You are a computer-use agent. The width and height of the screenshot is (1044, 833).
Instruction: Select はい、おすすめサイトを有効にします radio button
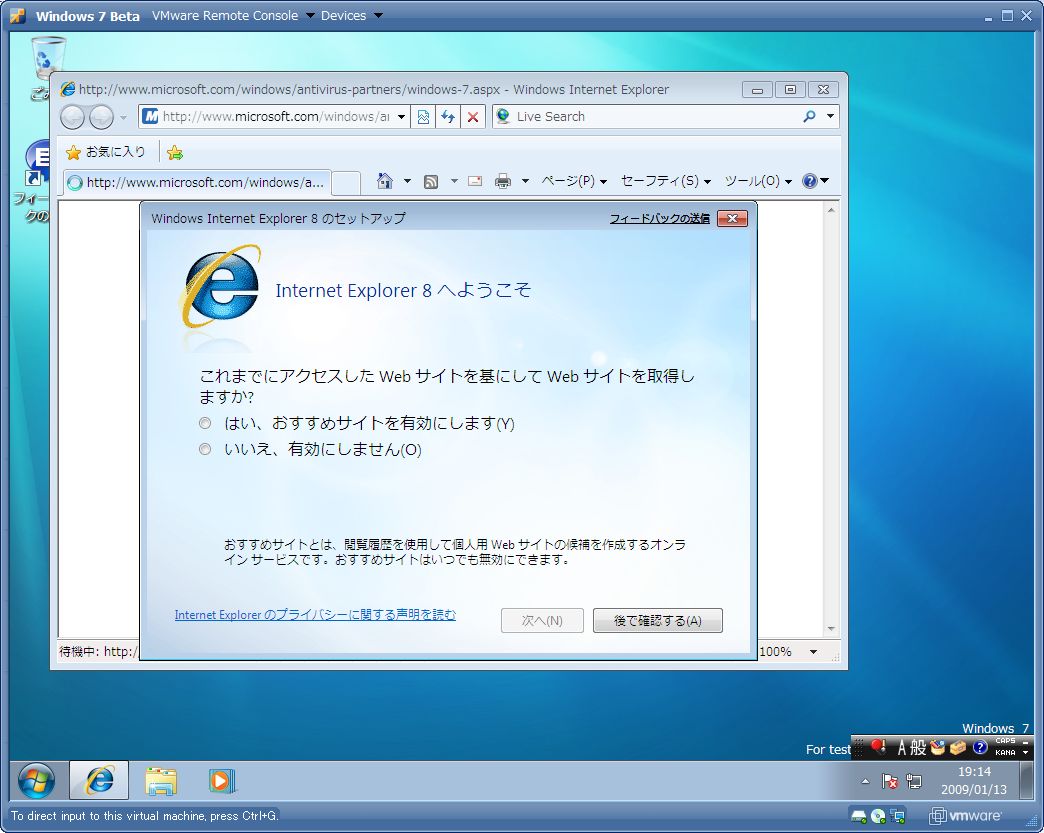pyautogui.click(x=205, y=423)
